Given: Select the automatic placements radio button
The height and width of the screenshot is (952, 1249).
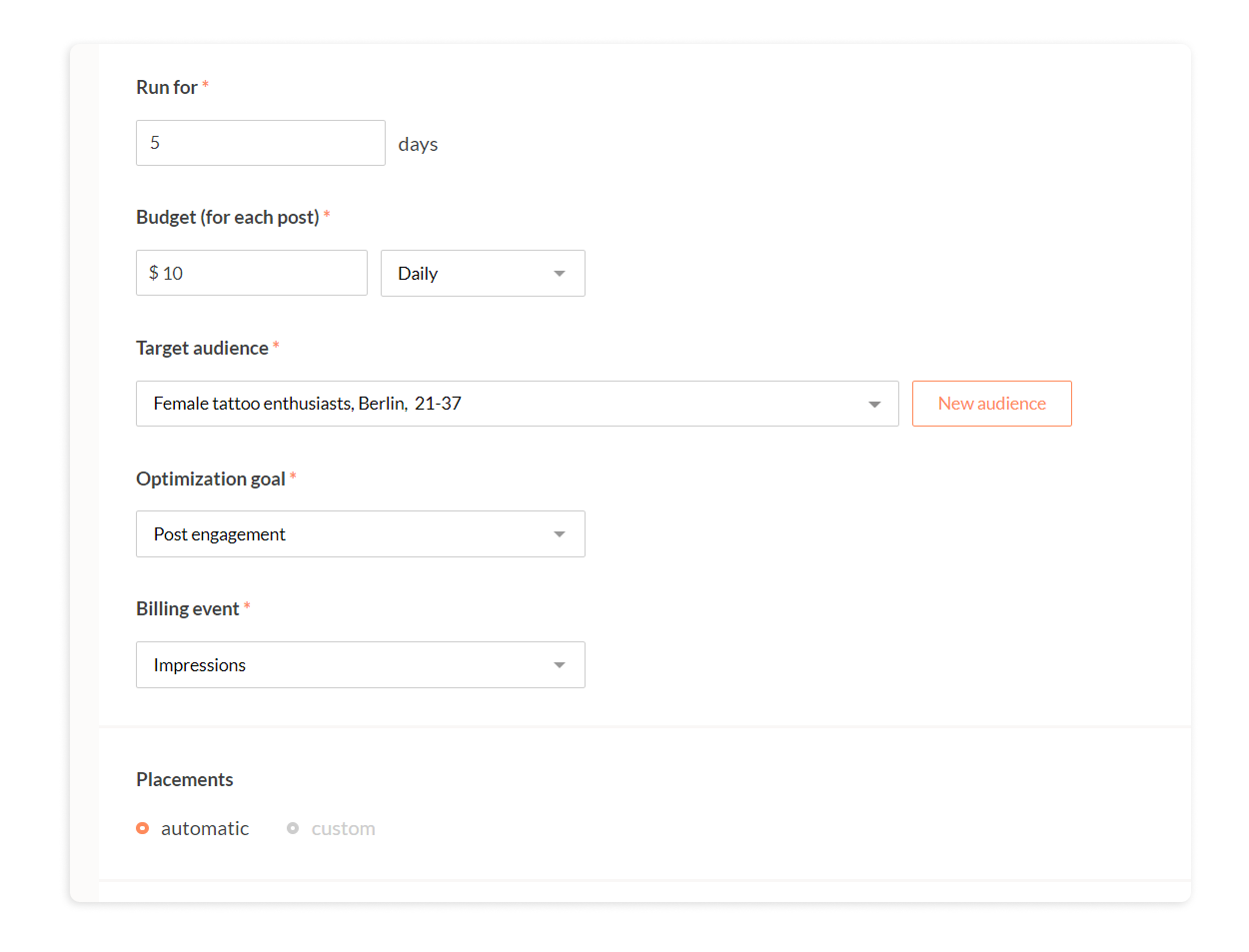Looking at the screenshot, I should tap(143, 828).
